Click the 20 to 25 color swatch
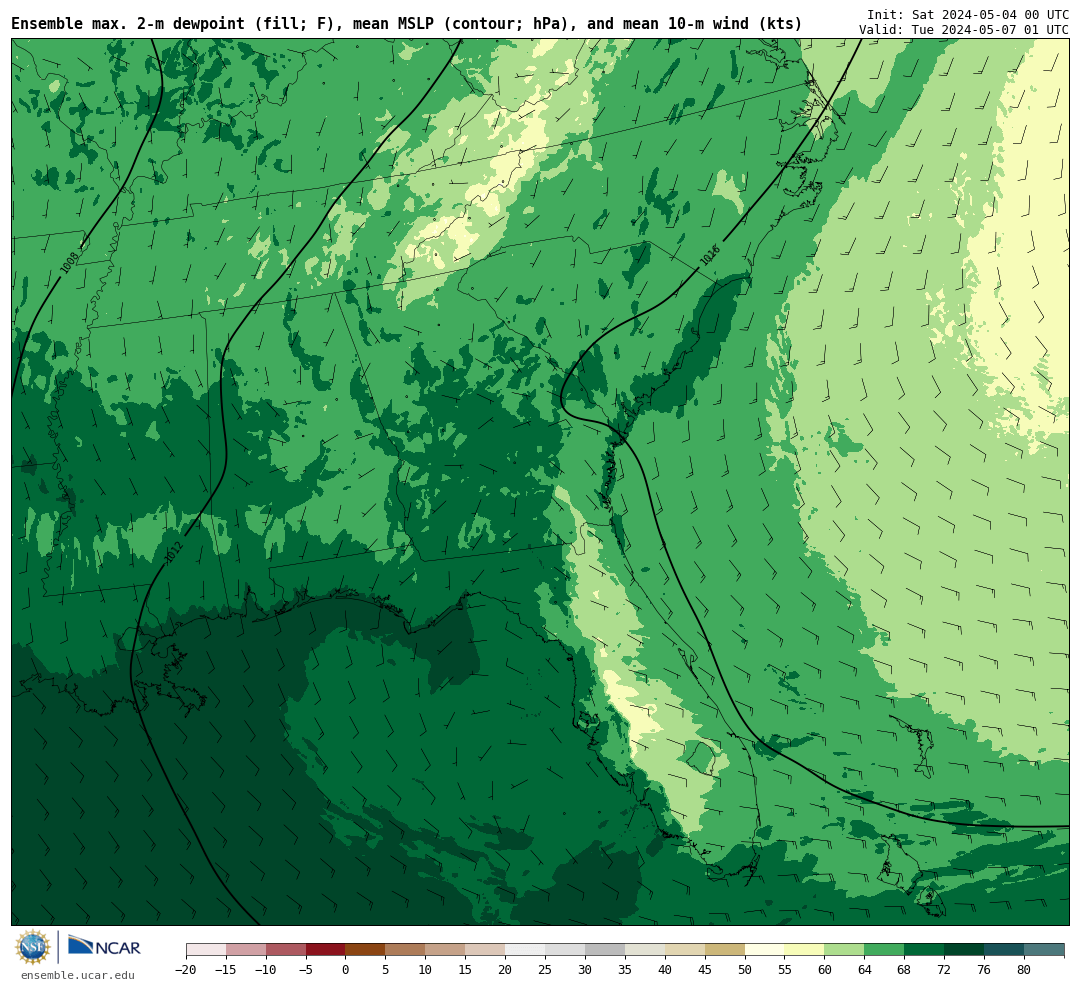1080x988 pixels. (526, 950)
